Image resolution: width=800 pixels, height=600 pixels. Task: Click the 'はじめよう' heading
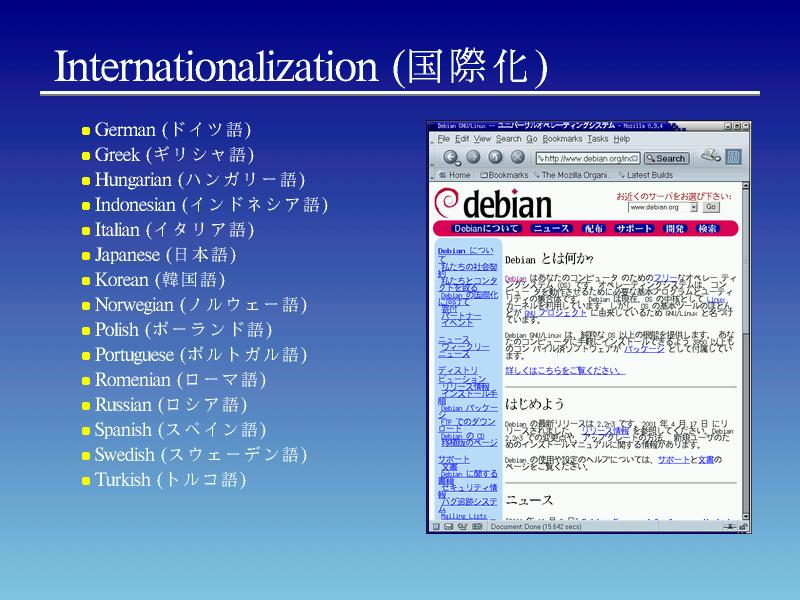coord(535,404)
